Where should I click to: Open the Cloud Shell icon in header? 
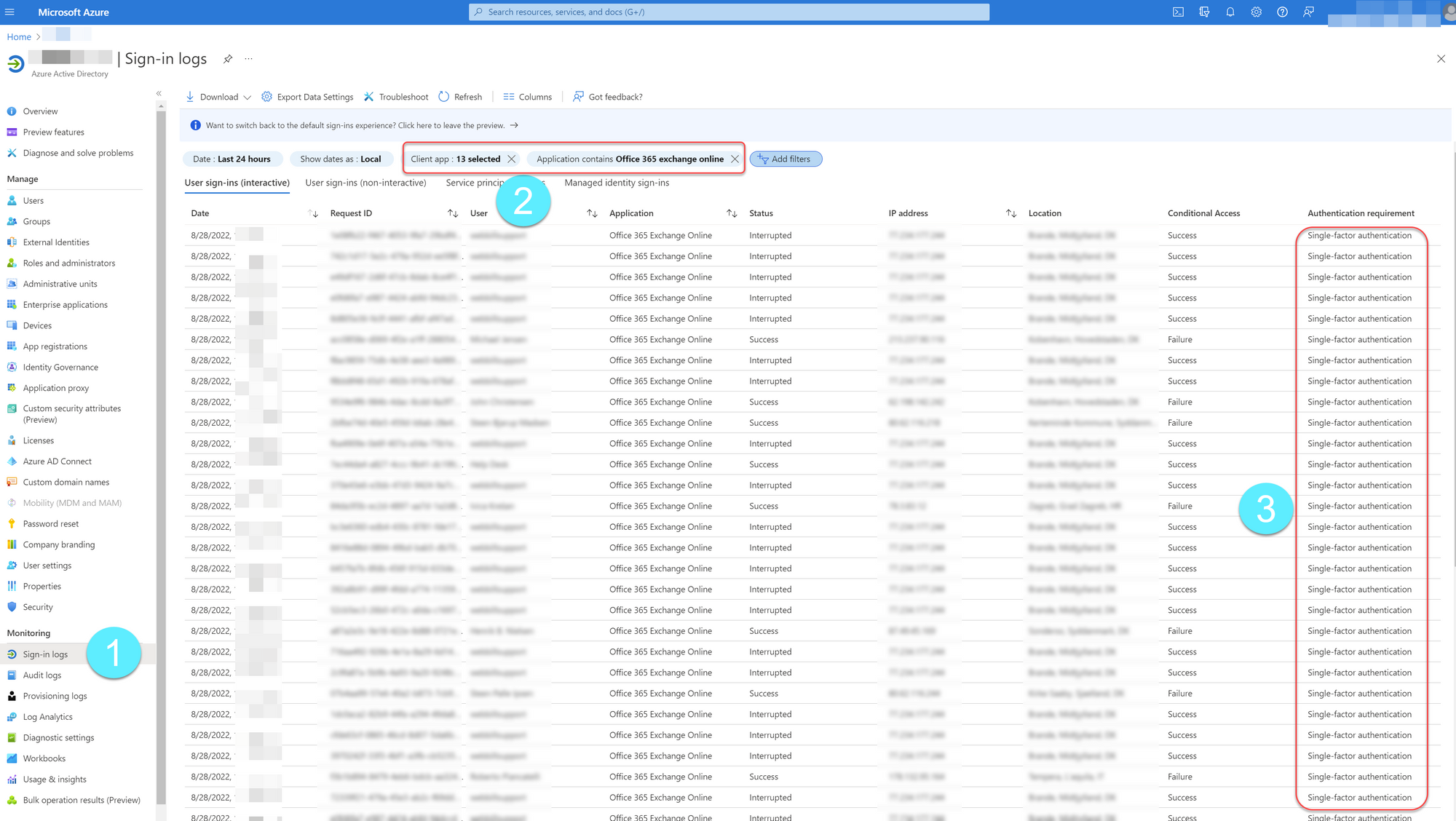1178,12
